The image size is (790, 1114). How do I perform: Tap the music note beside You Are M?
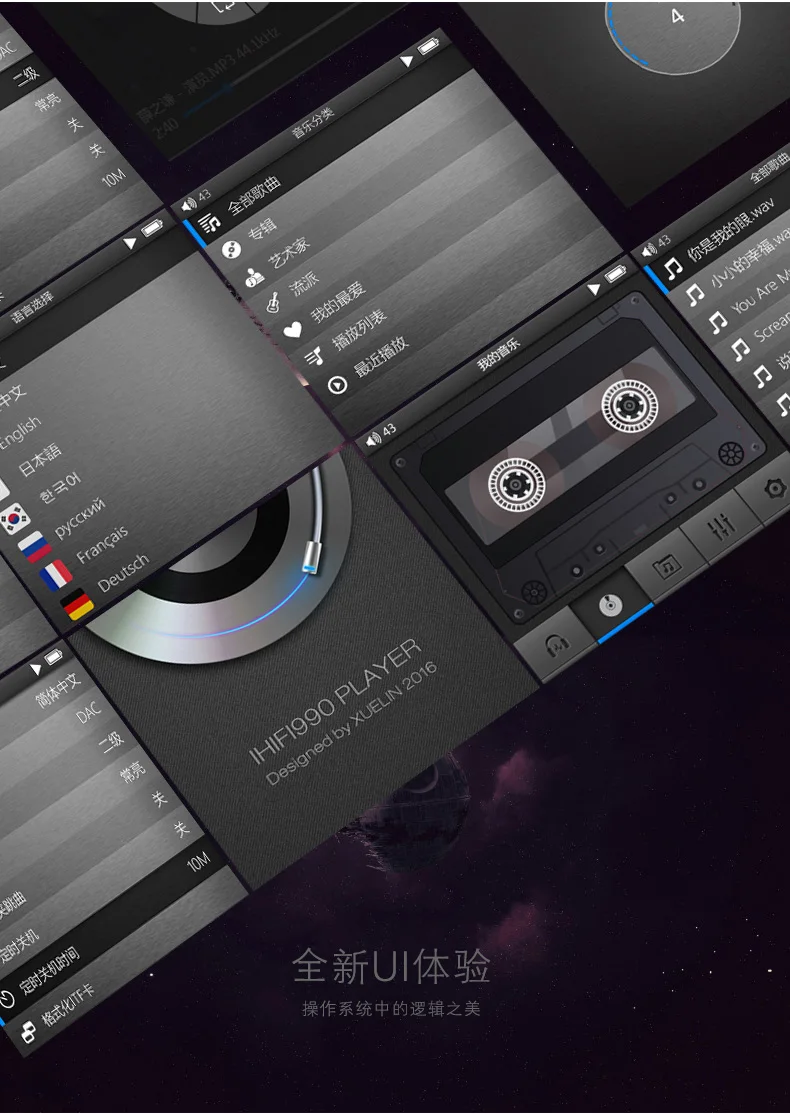[718, 321]
